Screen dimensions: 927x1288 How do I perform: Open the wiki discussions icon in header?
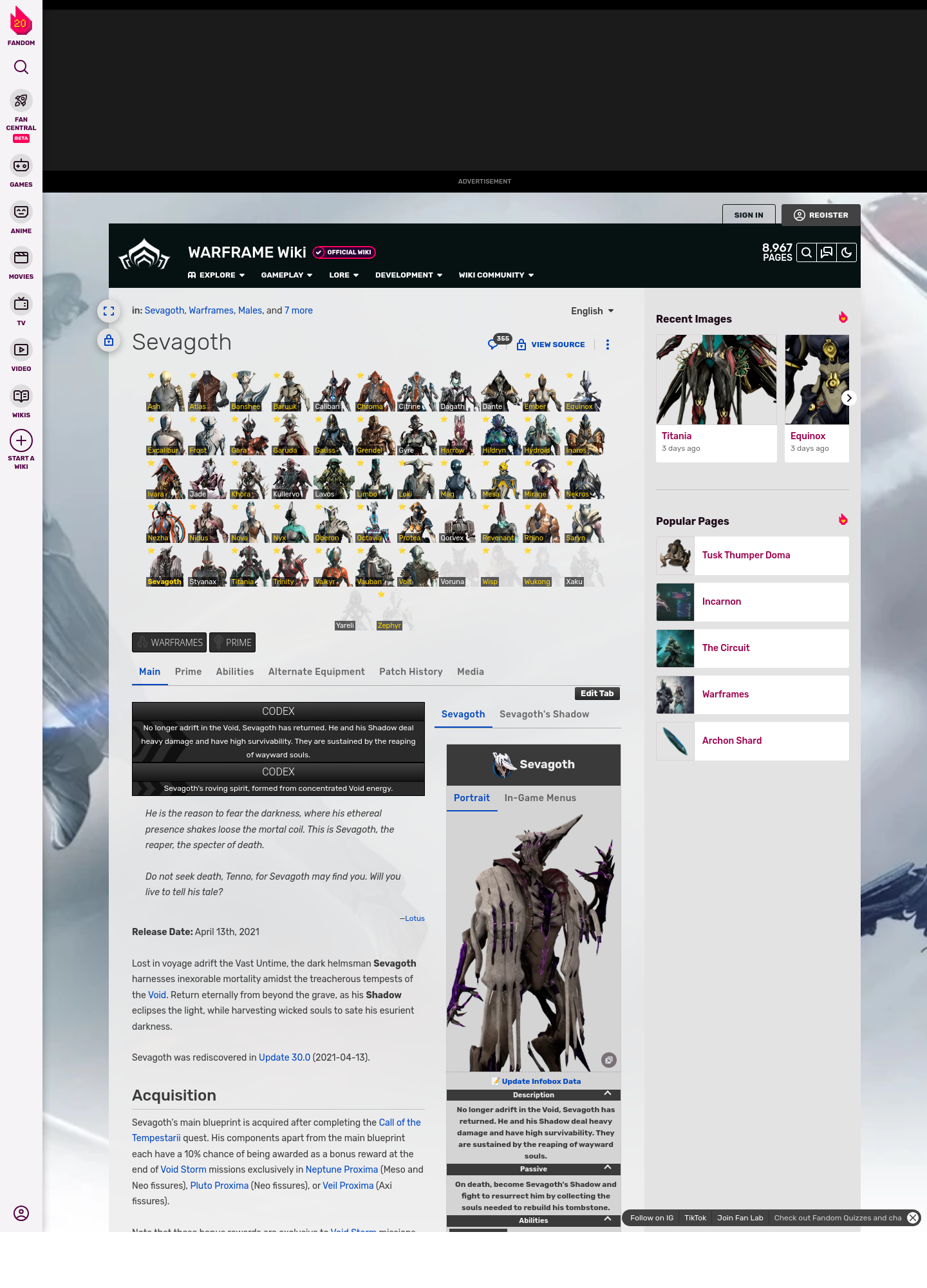pyautogui.click(x=827, y=252)
